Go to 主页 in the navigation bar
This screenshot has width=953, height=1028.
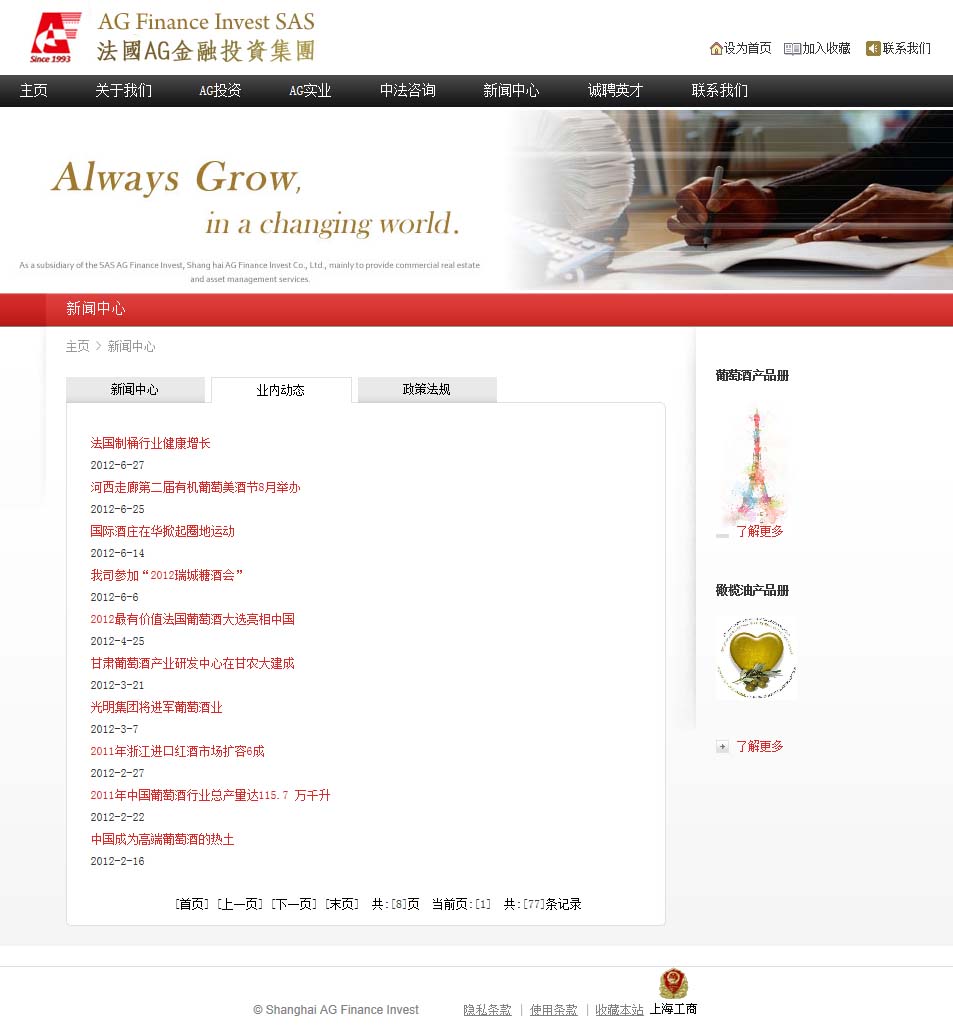33,90
